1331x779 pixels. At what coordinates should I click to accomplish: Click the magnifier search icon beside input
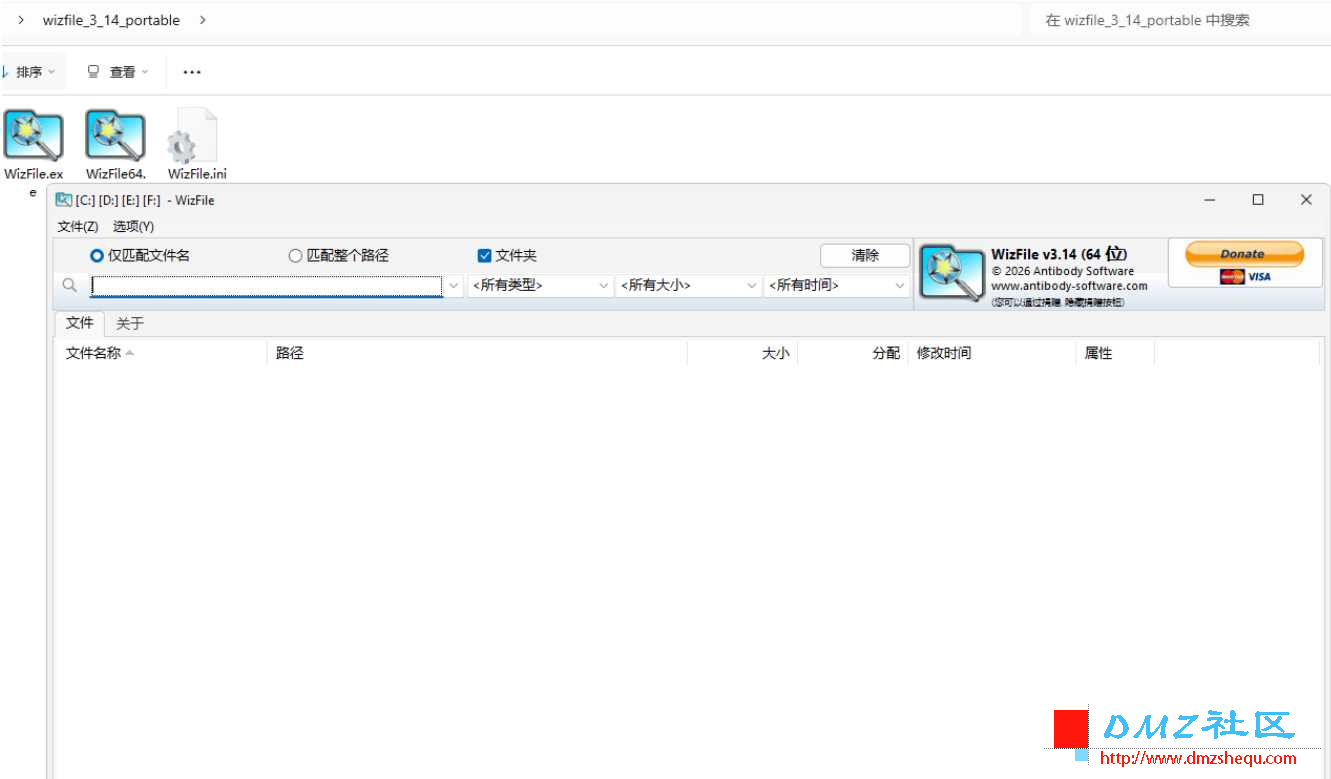[x=69, y=286]
